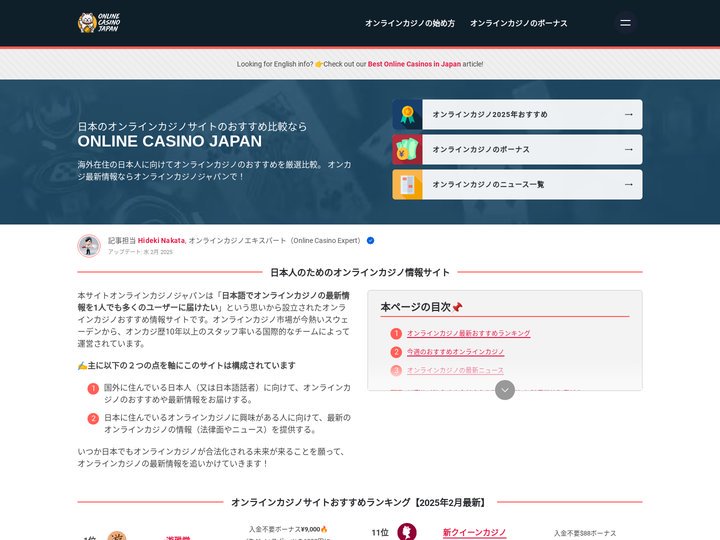The width and height of the screenshot is (720, 540).
Task: Open the Hideki Nakata author link
Action: pos(161,241)
